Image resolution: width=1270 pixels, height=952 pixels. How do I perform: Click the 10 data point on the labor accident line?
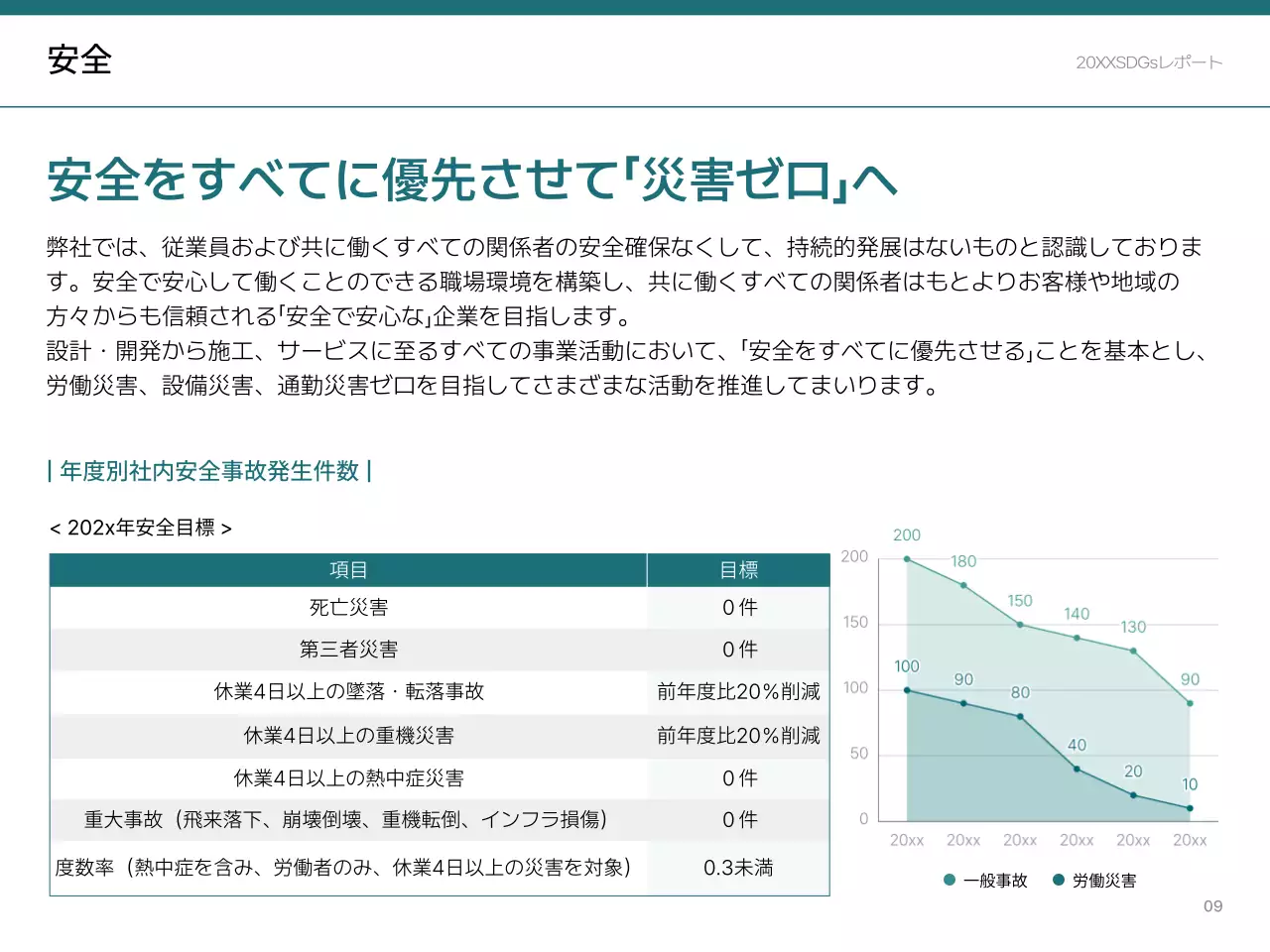coord(1190,807)
